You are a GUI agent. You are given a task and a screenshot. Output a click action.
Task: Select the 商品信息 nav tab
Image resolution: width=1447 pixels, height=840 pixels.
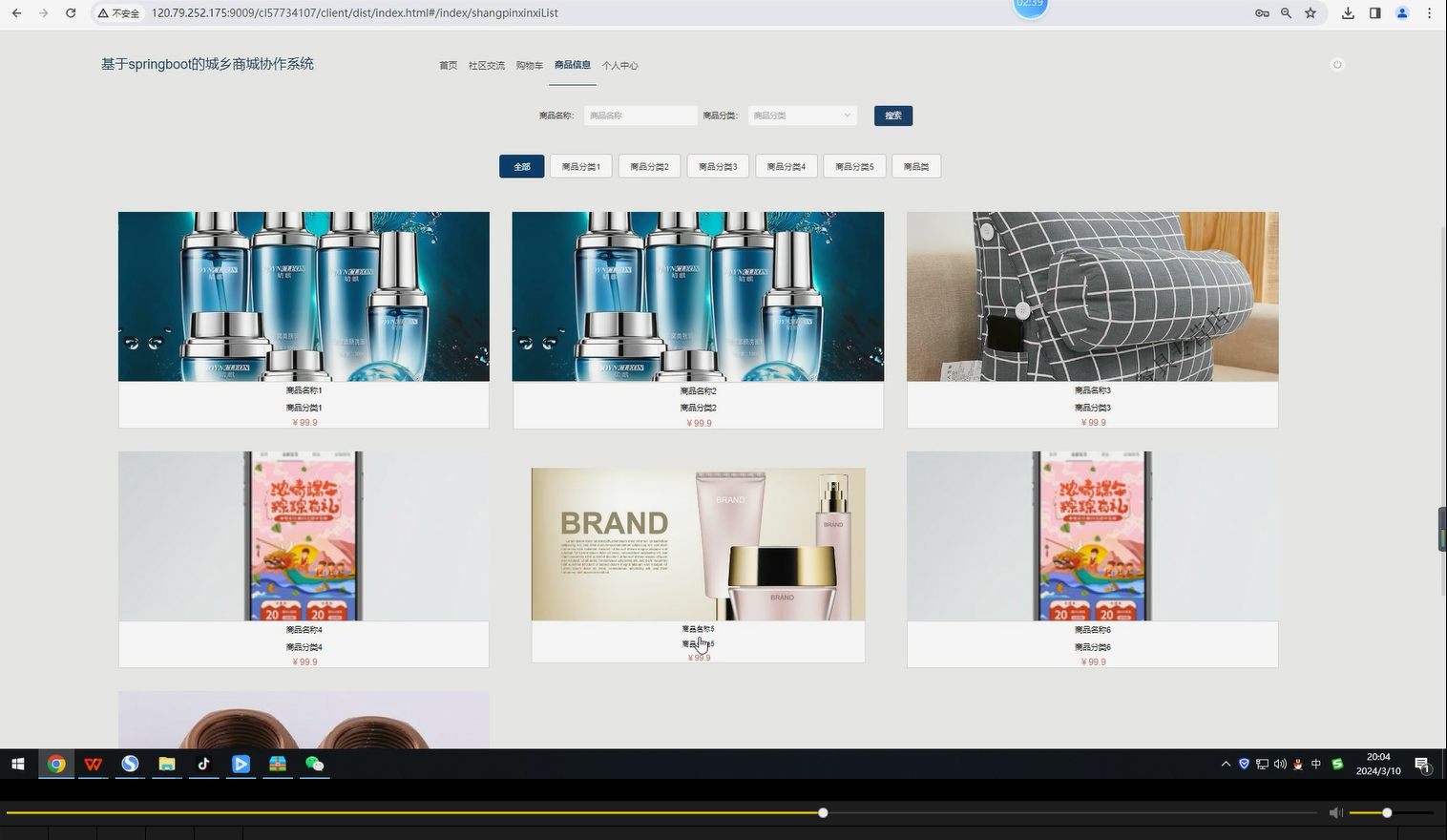[x=573, y=65]
